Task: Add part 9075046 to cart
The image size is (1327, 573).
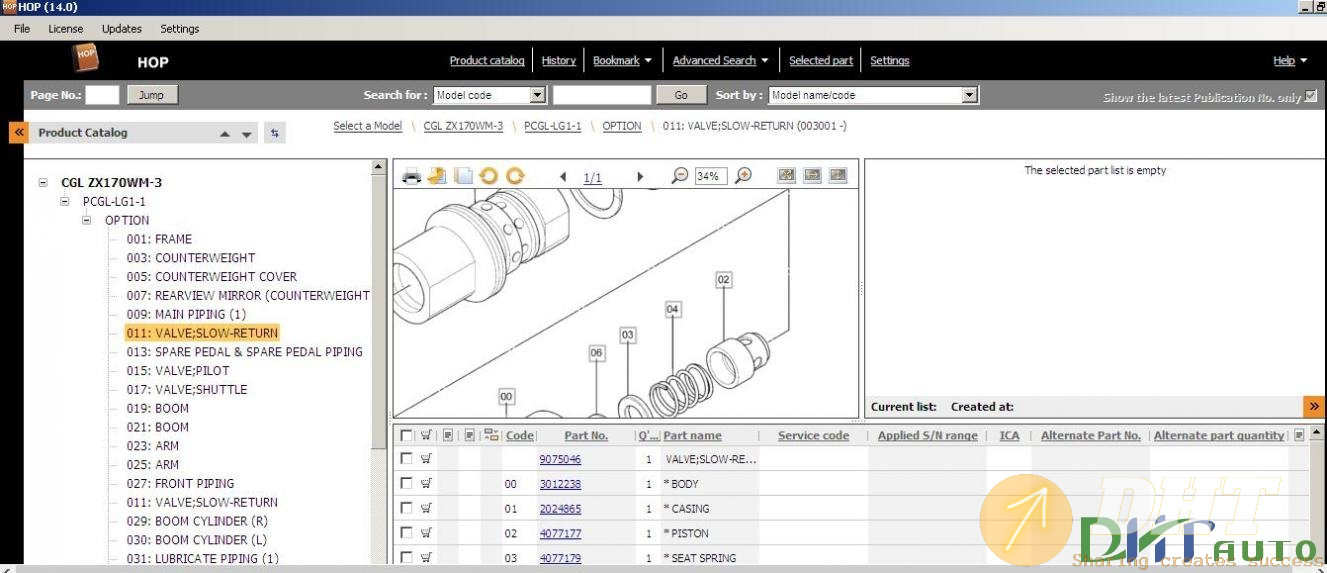Action: click(426, 459)
